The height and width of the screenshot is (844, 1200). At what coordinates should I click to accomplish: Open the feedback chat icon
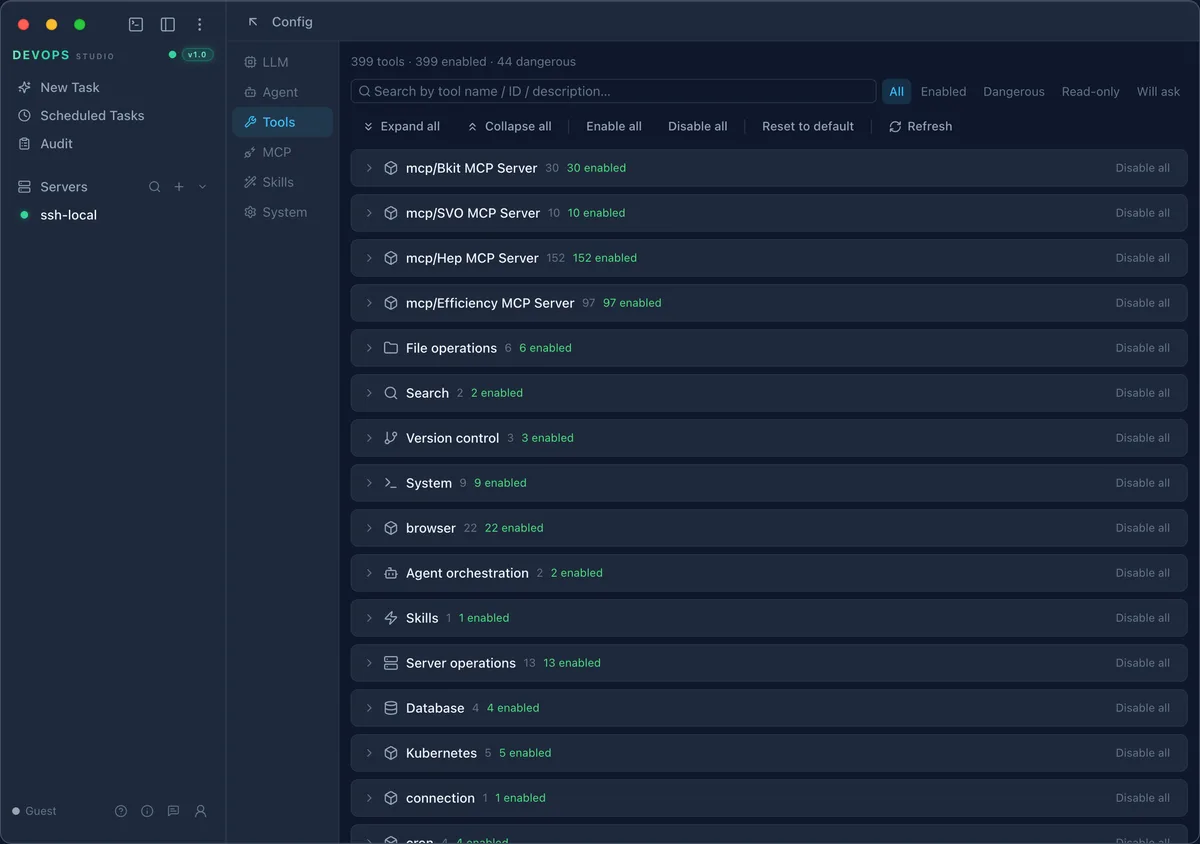(173, 811)
